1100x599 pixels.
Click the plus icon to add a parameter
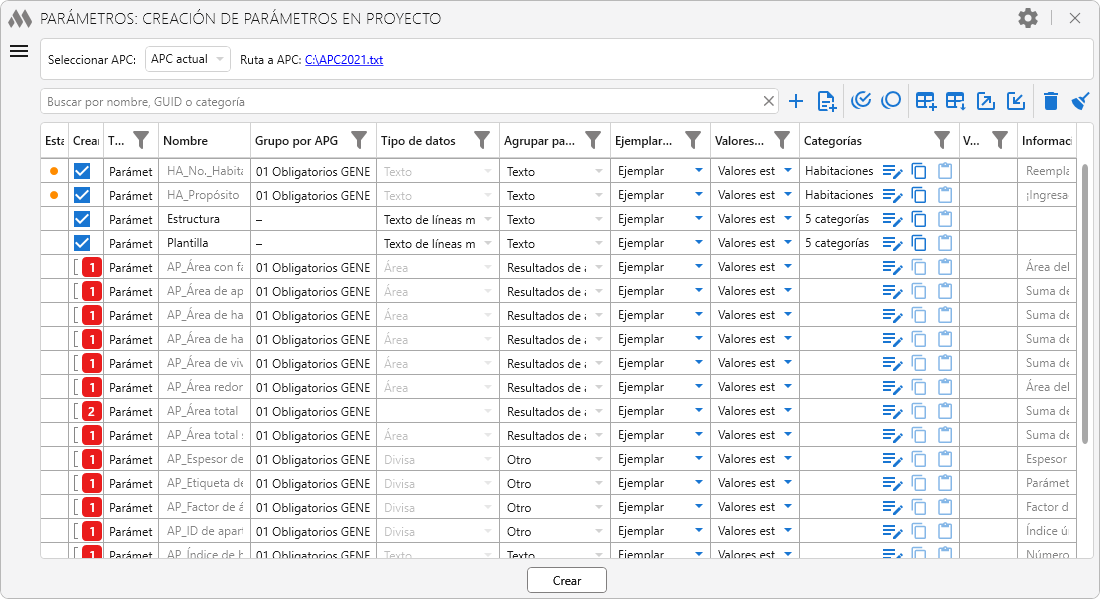796,101
